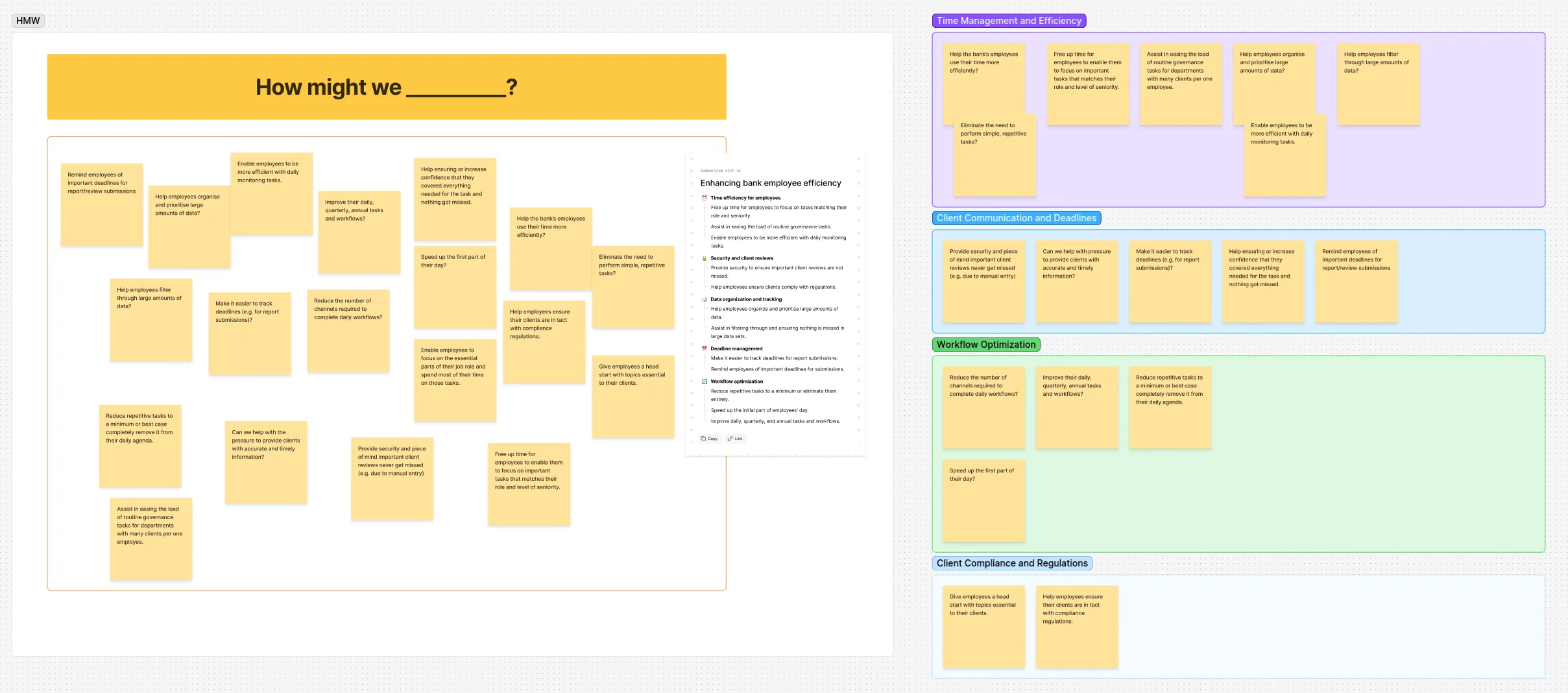
Task: Select 'Help employees ensure their clients' sticky in Compliance section
Action: tap(1077, 627)
